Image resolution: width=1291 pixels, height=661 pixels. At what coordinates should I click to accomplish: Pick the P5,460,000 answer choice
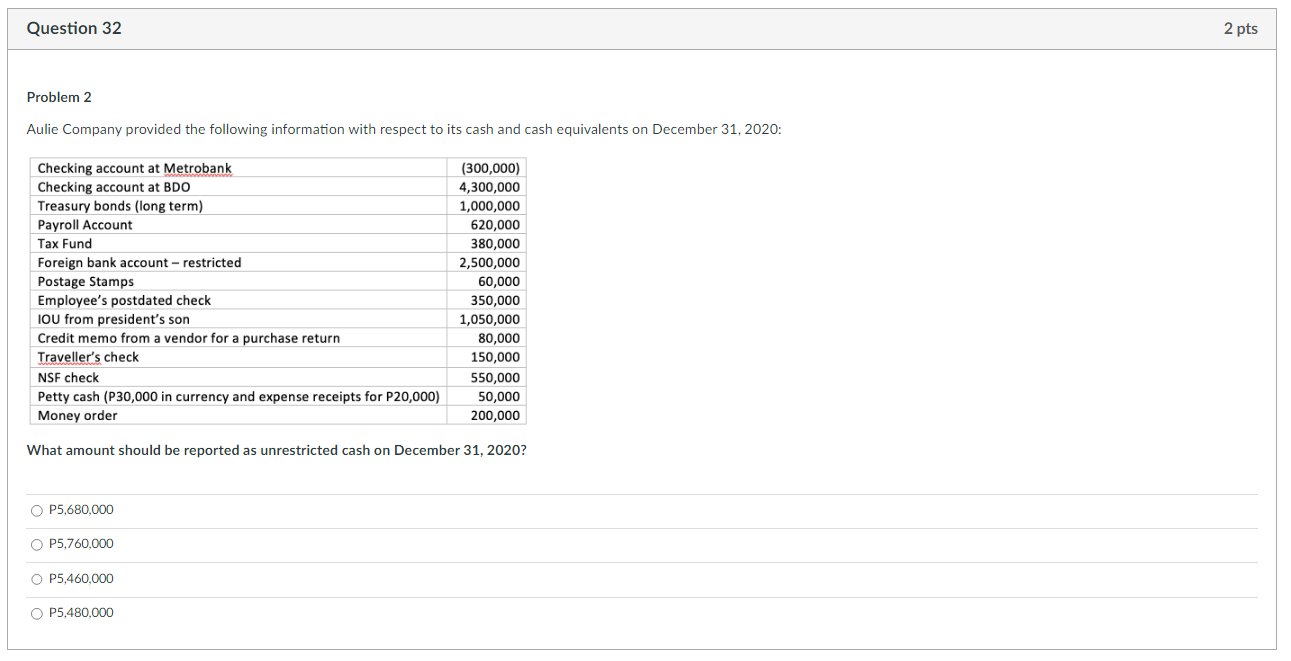click(36, 578)
